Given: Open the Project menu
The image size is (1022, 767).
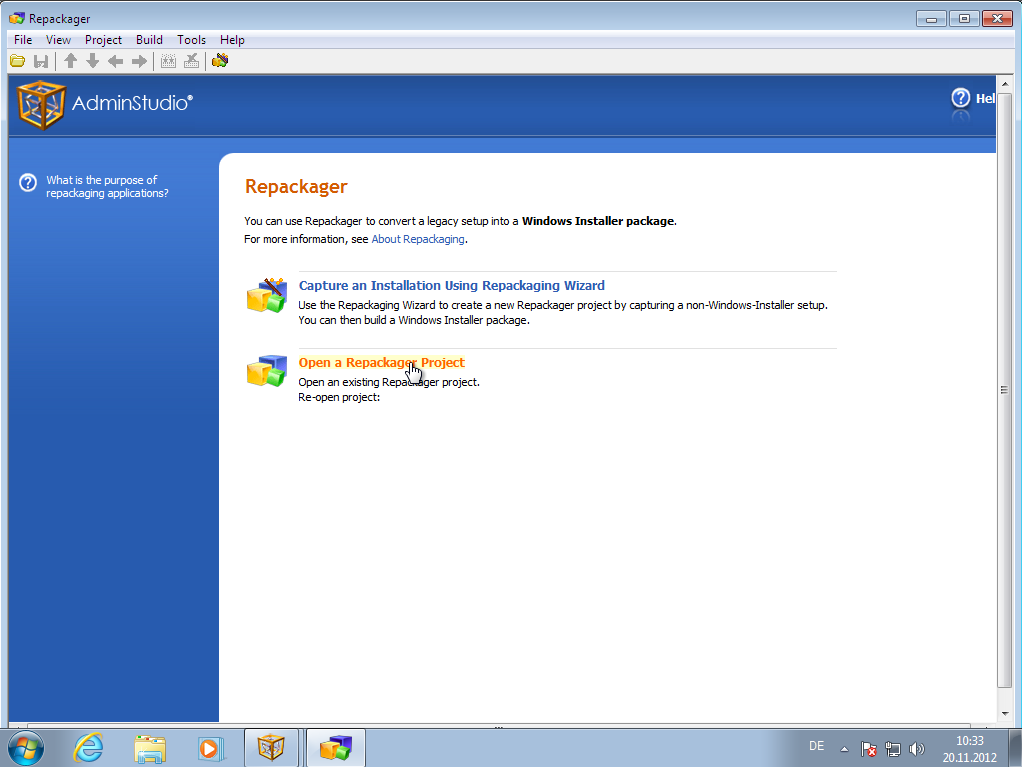Looking at the screenshot, I should point(103,40).
